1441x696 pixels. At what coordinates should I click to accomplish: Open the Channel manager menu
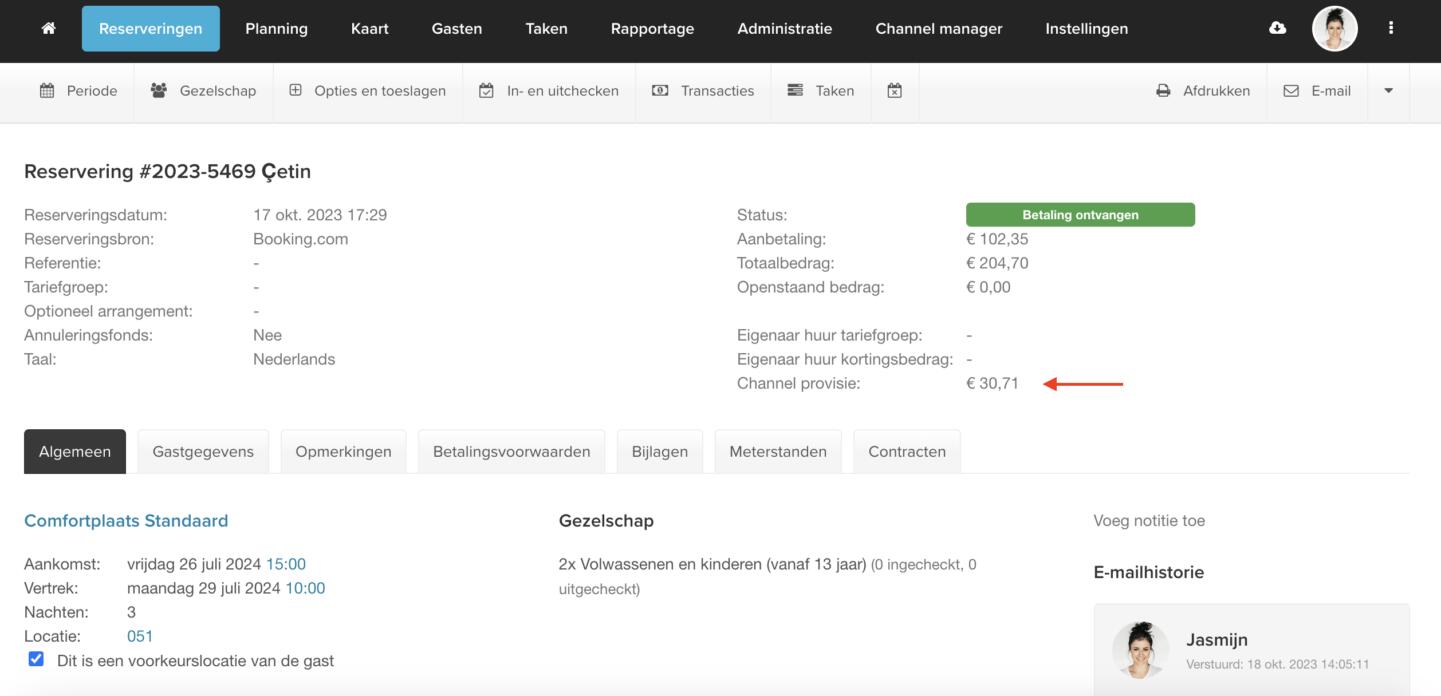click(x=938, y=28)
